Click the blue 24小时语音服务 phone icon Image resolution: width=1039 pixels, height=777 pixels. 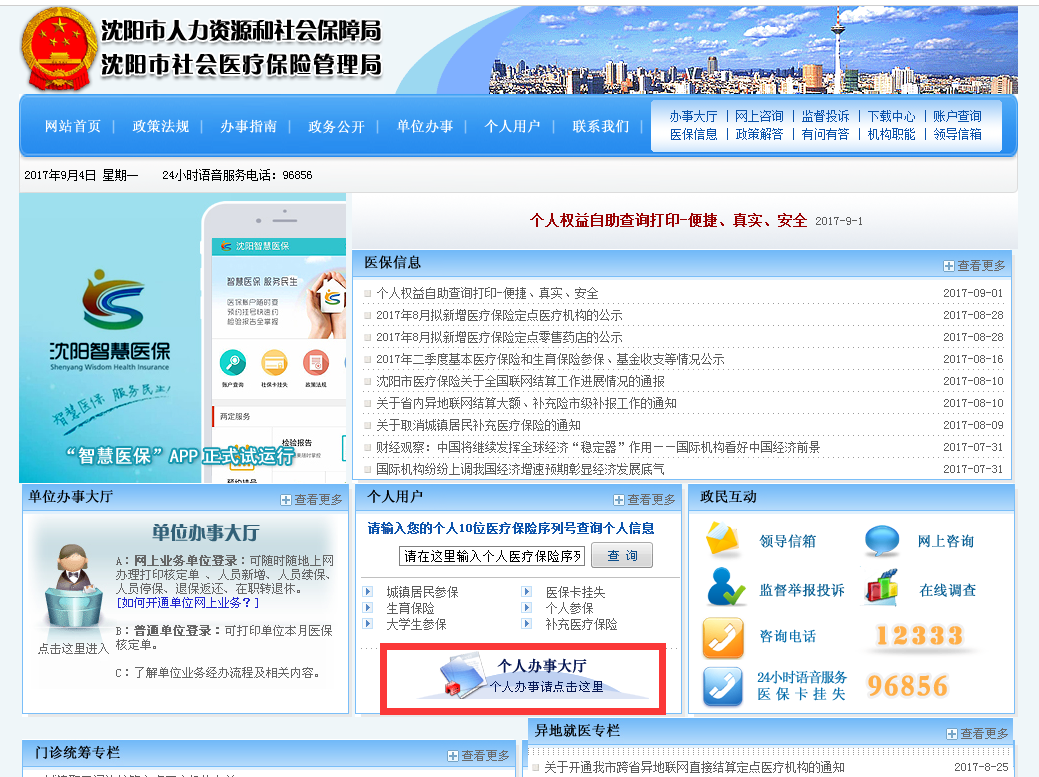click(723, 685)
